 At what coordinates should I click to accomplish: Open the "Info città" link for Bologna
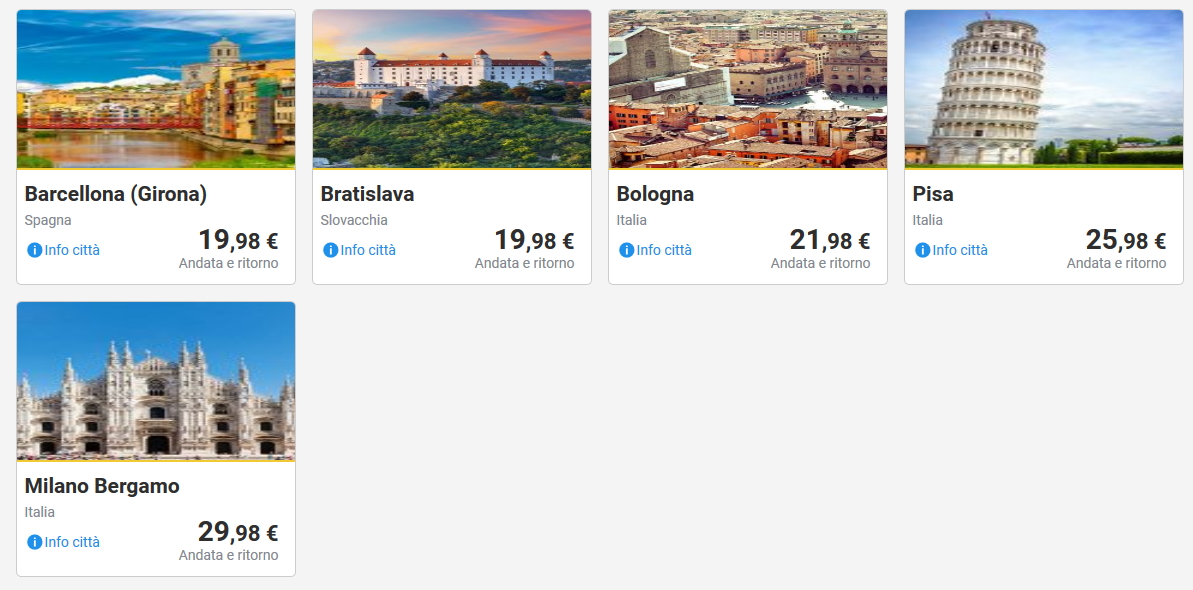click(664, 250)
